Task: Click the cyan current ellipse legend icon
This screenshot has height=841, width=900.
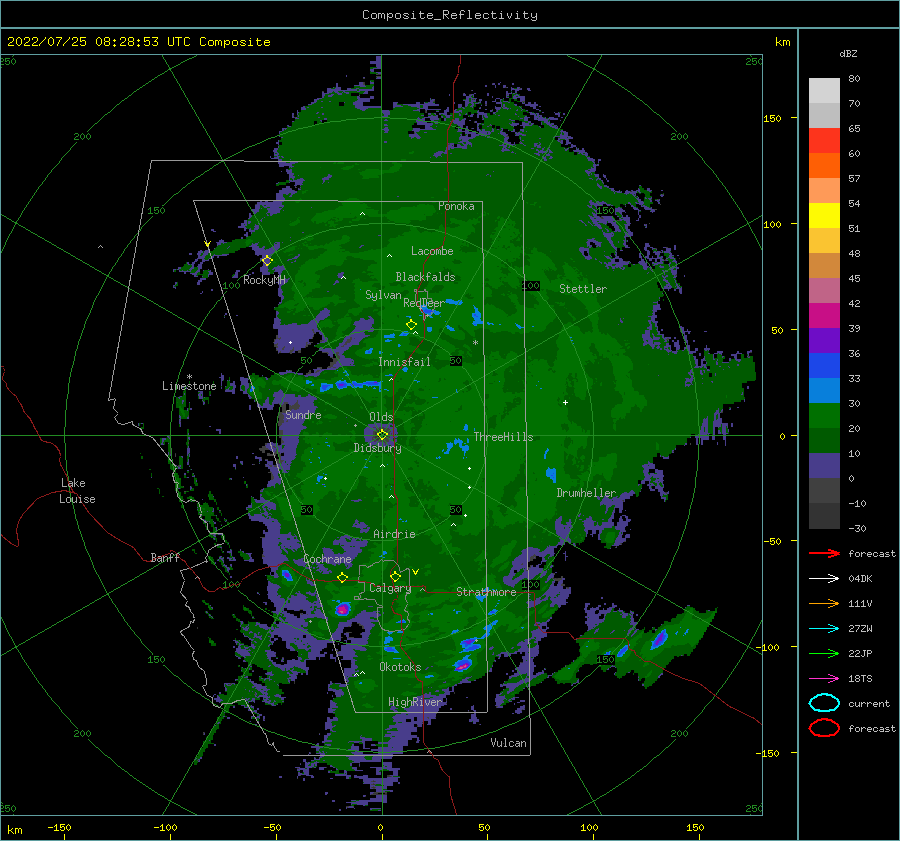Action: [824, 703]
